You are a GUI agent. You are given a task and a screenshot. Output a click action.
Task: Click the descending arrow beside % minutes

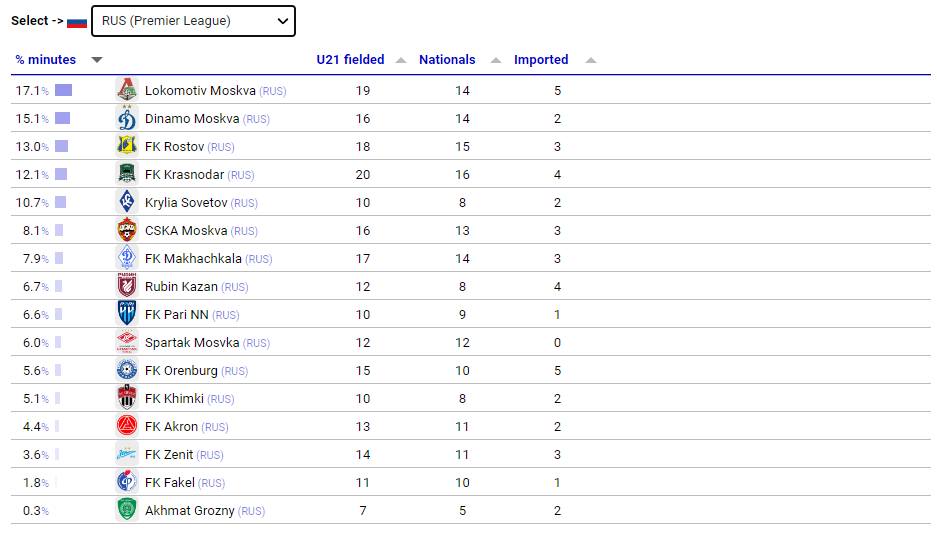[x=97, y=60]
